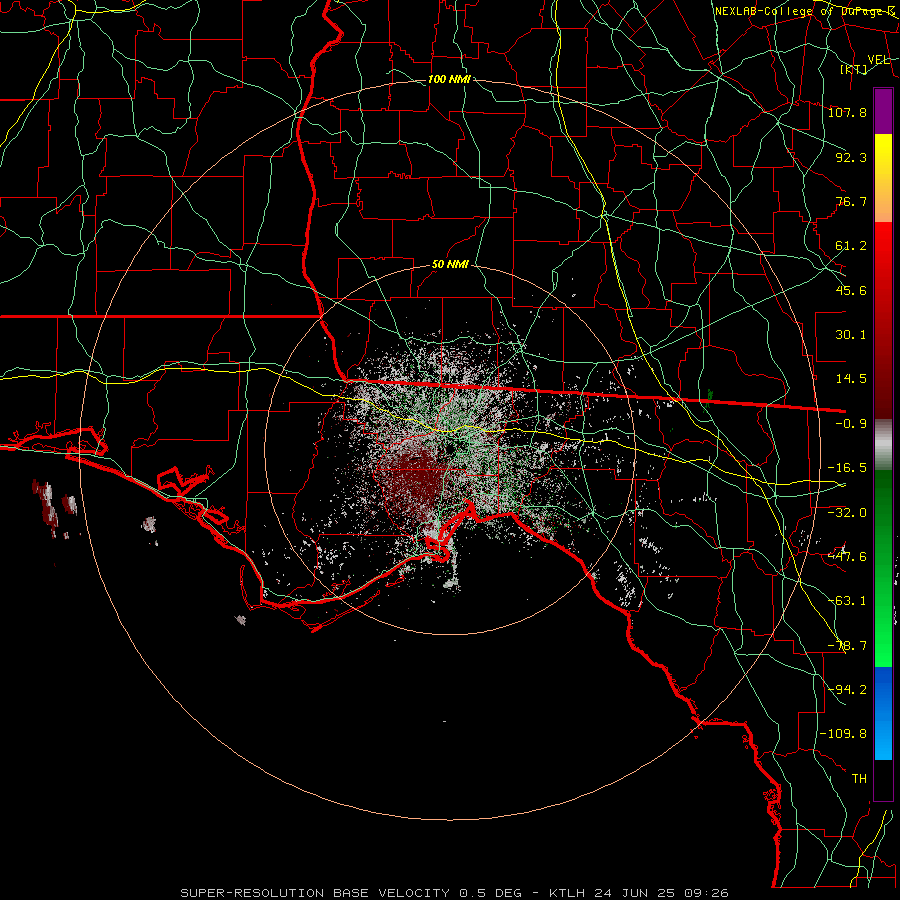Viewport: 900px width, 900px height.
Task: Click the TH label on the scale
Action: coord(859,778)
